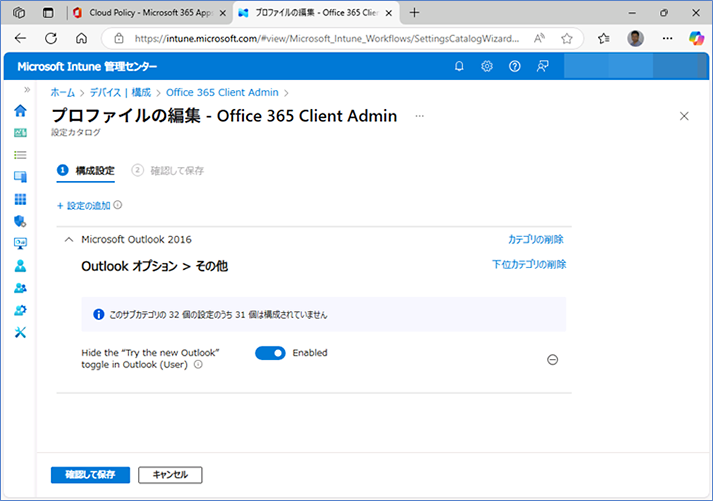Go to browser home page
Screen dimensions: 713x501
click(81, 39)
